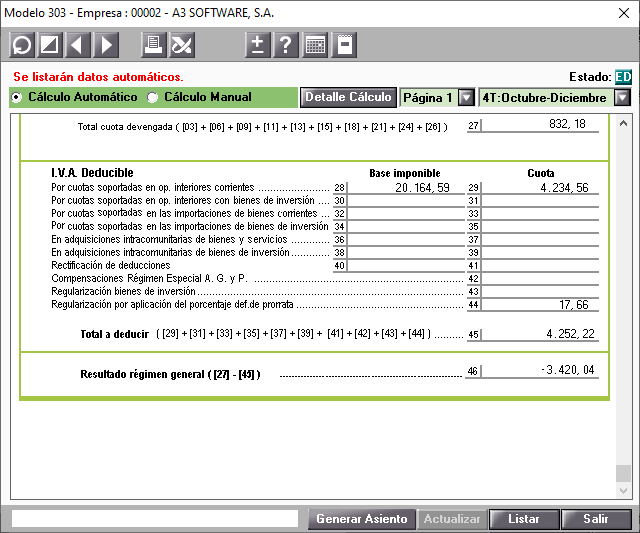The height and width of the screenshot is (533, 640).
Task: Click field 45 total a deducir 4.252,22
Action: [x=540, y=334]
